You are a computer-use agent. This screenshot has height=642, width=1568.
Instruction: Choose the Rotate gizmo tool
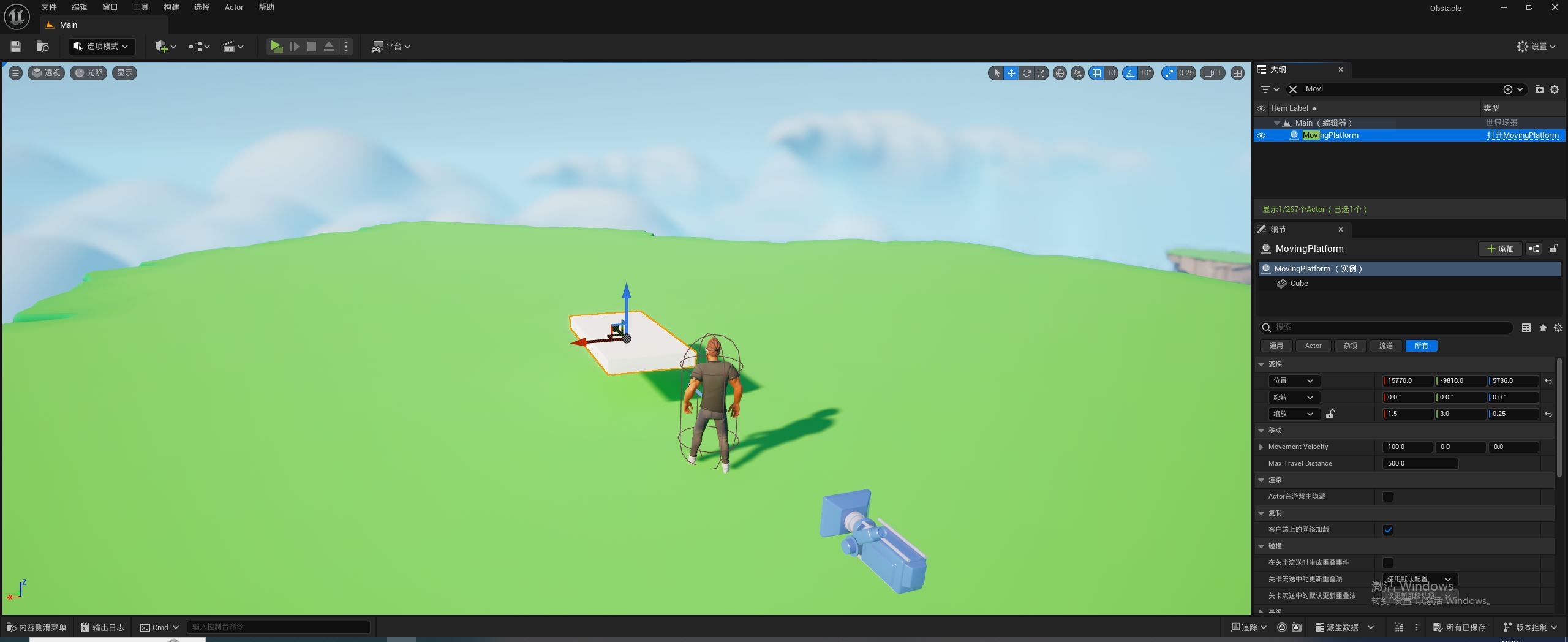point(1027,73)
